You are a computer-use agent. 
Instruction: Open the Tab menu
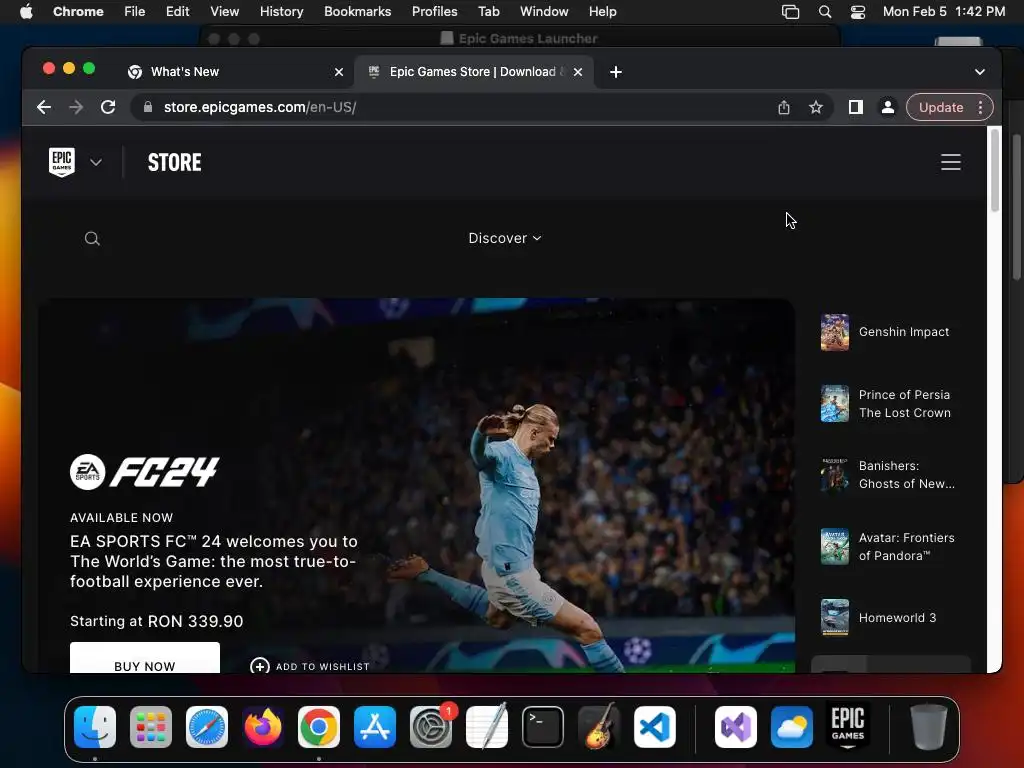(x=488, y=11)
